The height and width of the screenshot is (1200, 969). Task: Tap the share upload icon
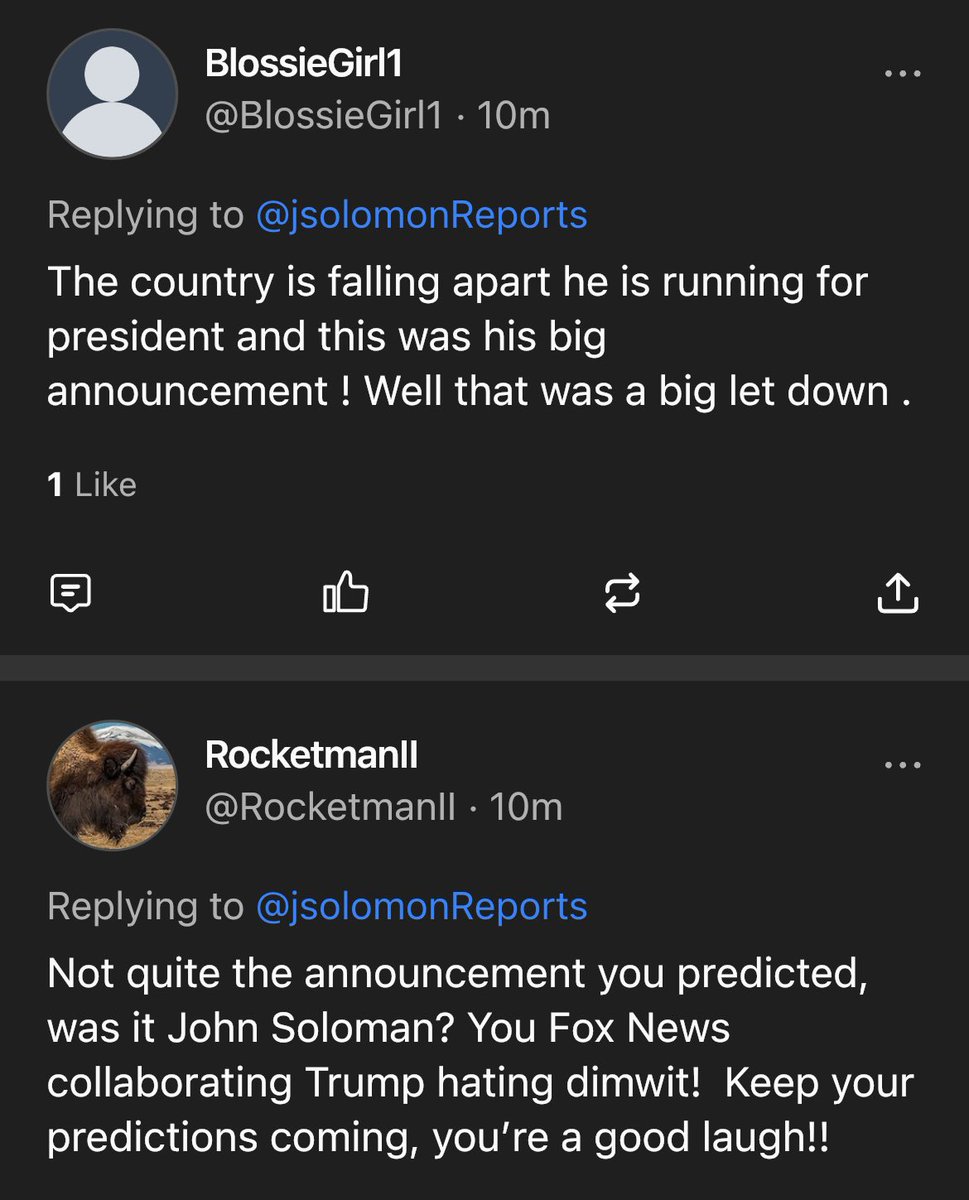(897, 593)
